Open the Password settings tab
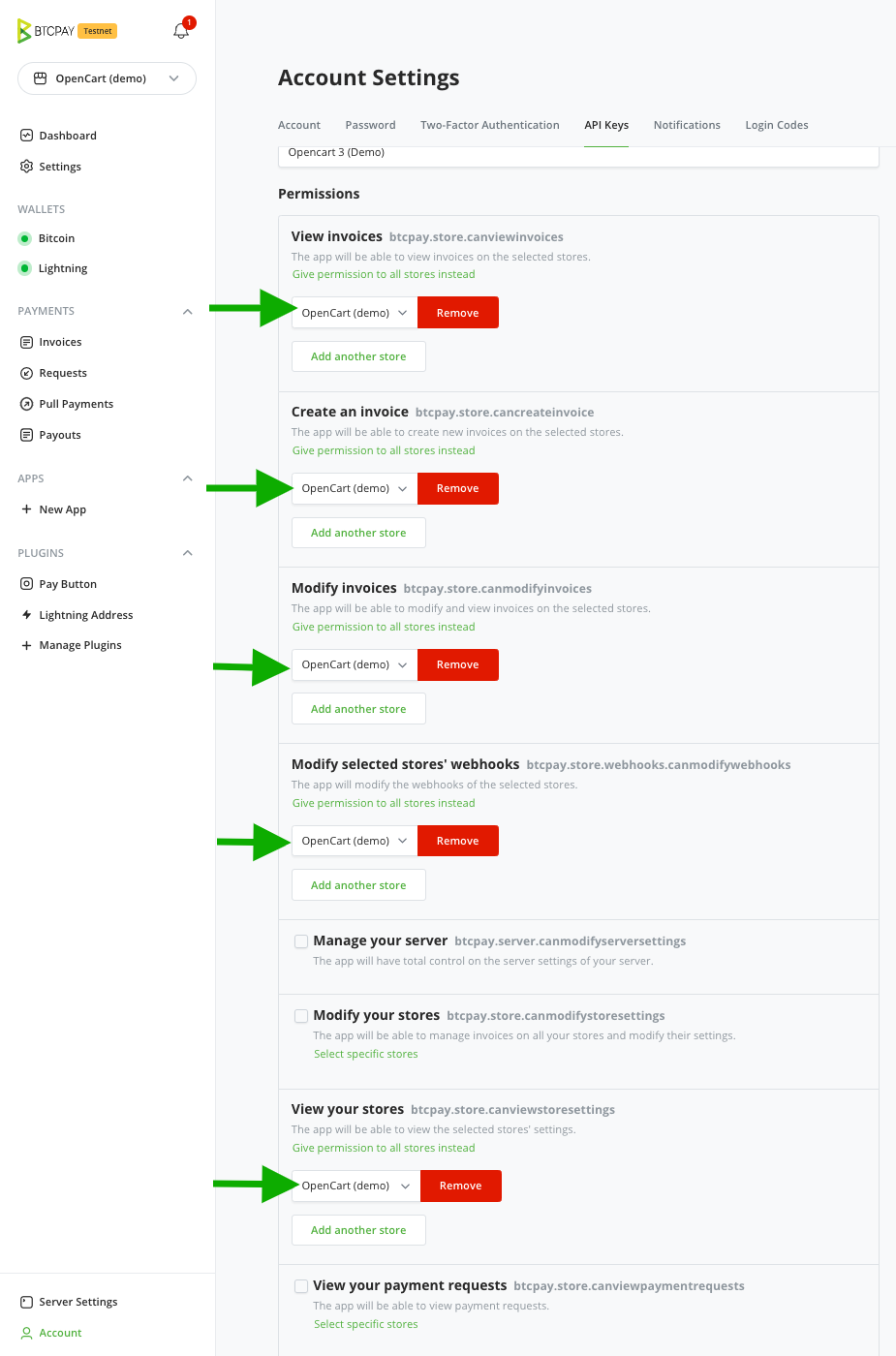896x1356 pixels. 370,125
